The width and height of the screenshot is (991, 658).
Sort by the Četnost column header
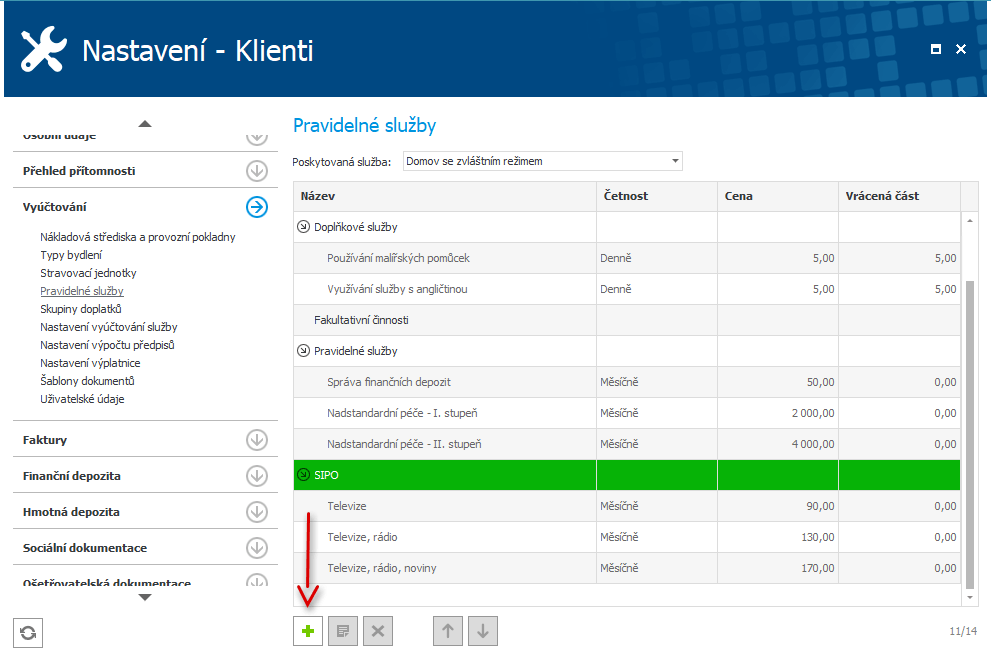[x=657, y=196]
